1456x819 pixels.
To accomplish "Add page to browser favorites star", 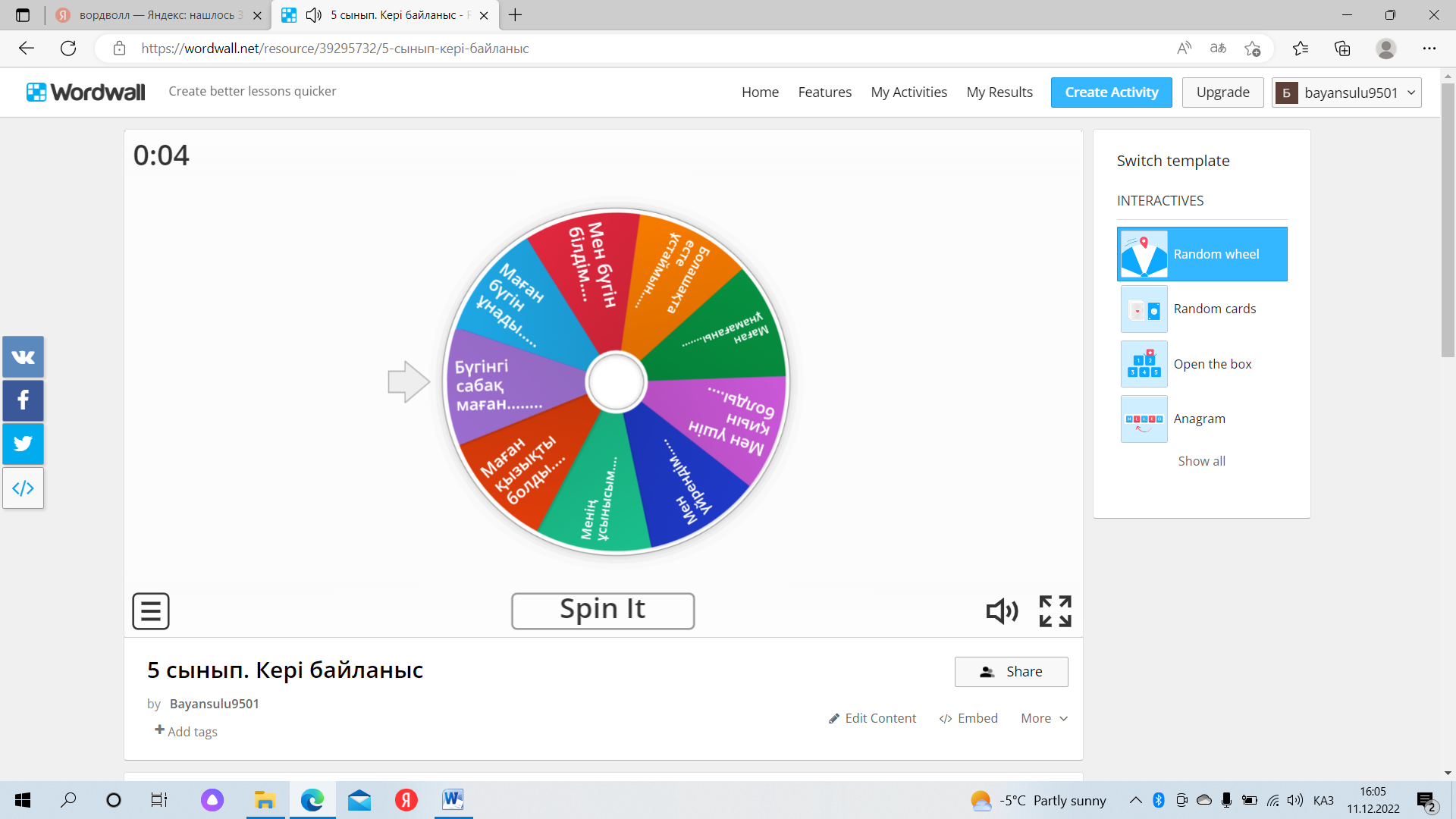I will click(x=1252, y=49).
